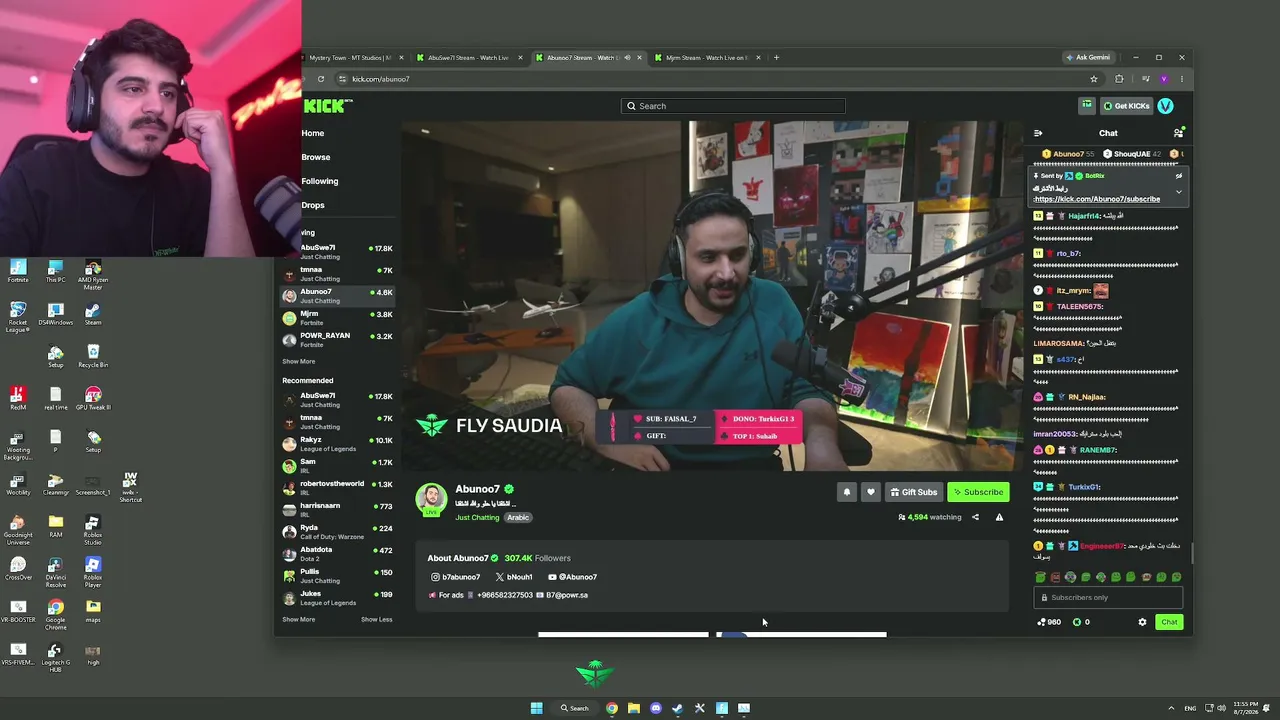Viewport: 1280px width, 720px height.
Task: Open Rocket League desktop shortcut
Action: (x=18, y=318)
